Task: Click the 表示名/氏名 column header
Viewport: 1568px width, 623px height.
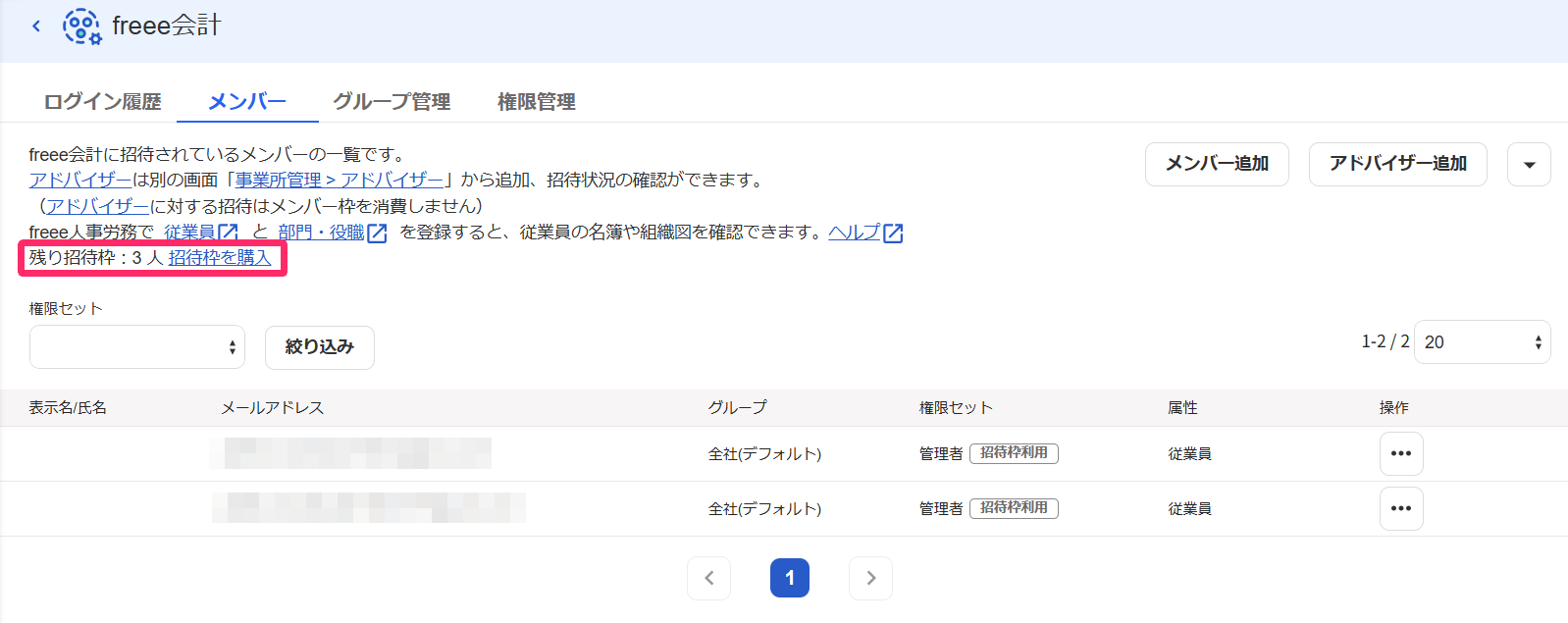Action: pos(68,407)
